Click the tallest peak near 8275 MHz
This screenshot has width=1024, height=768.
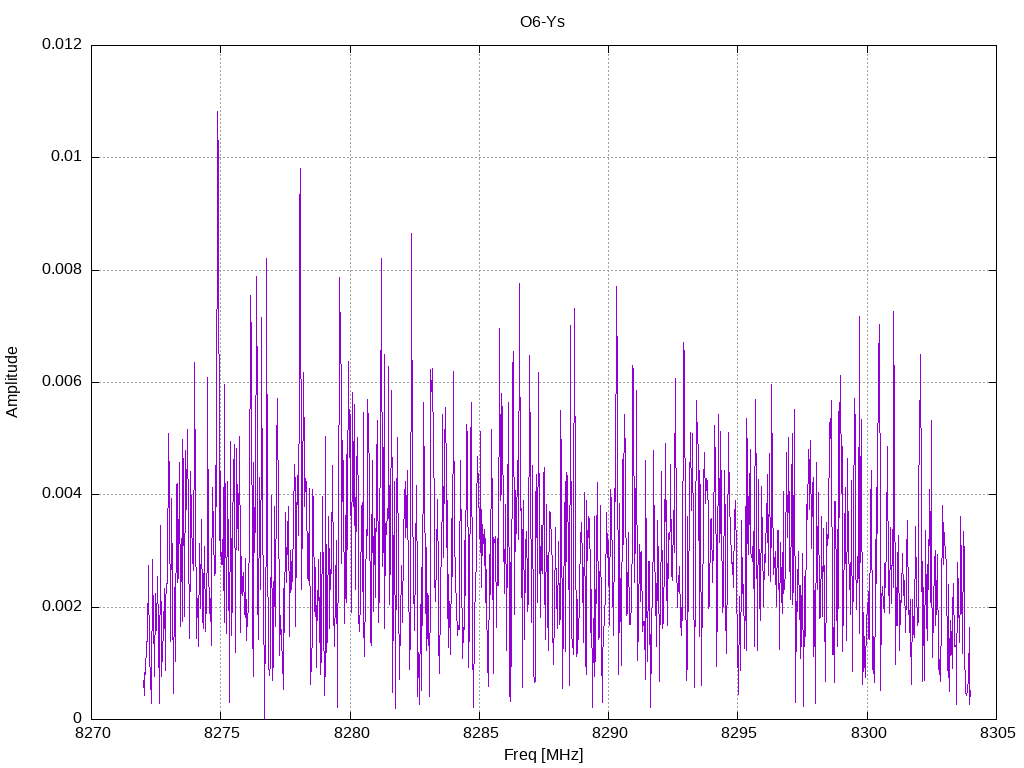click(217, 112)
